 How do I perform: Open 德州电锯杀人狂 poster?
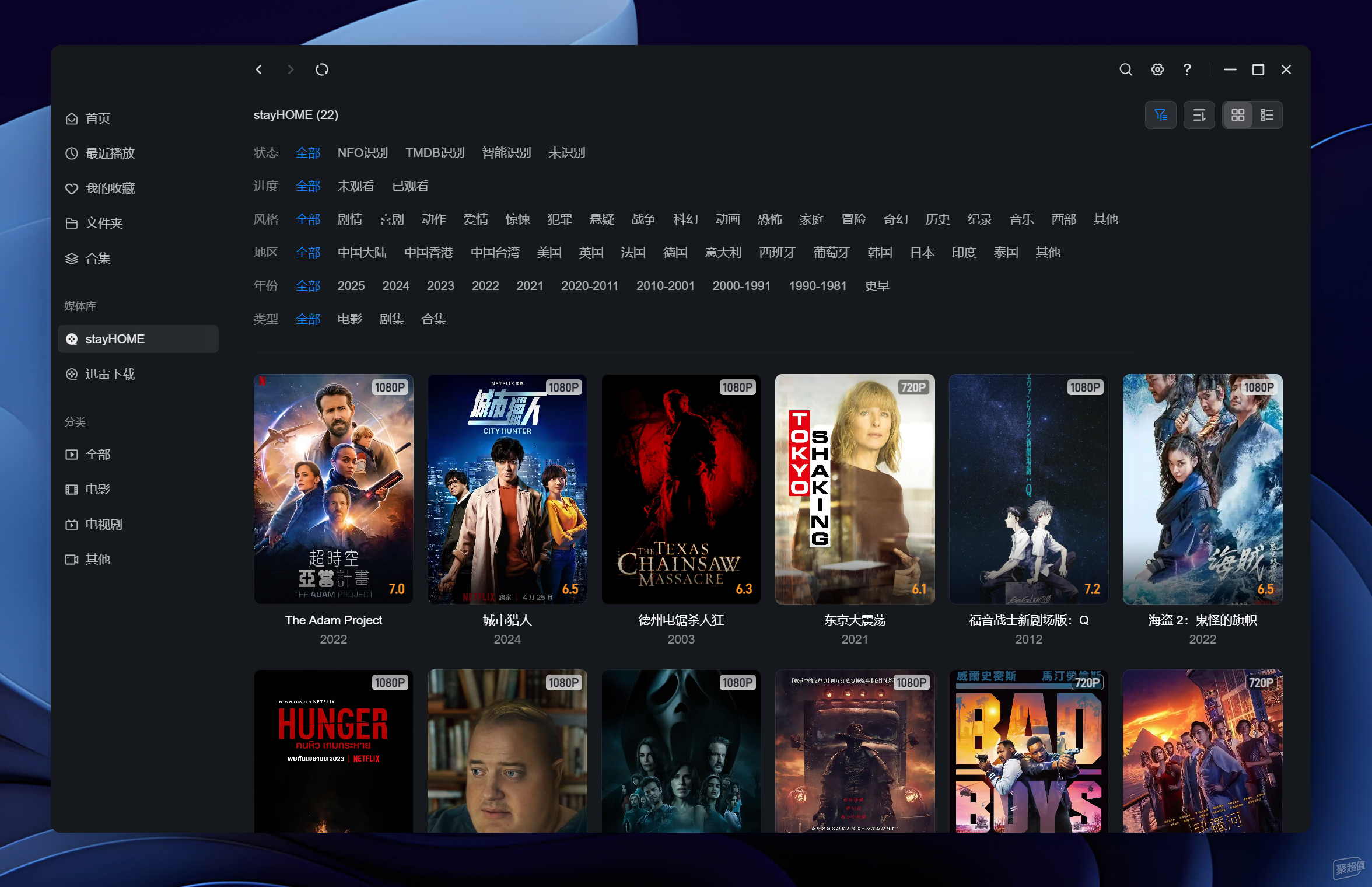[681, 489]
